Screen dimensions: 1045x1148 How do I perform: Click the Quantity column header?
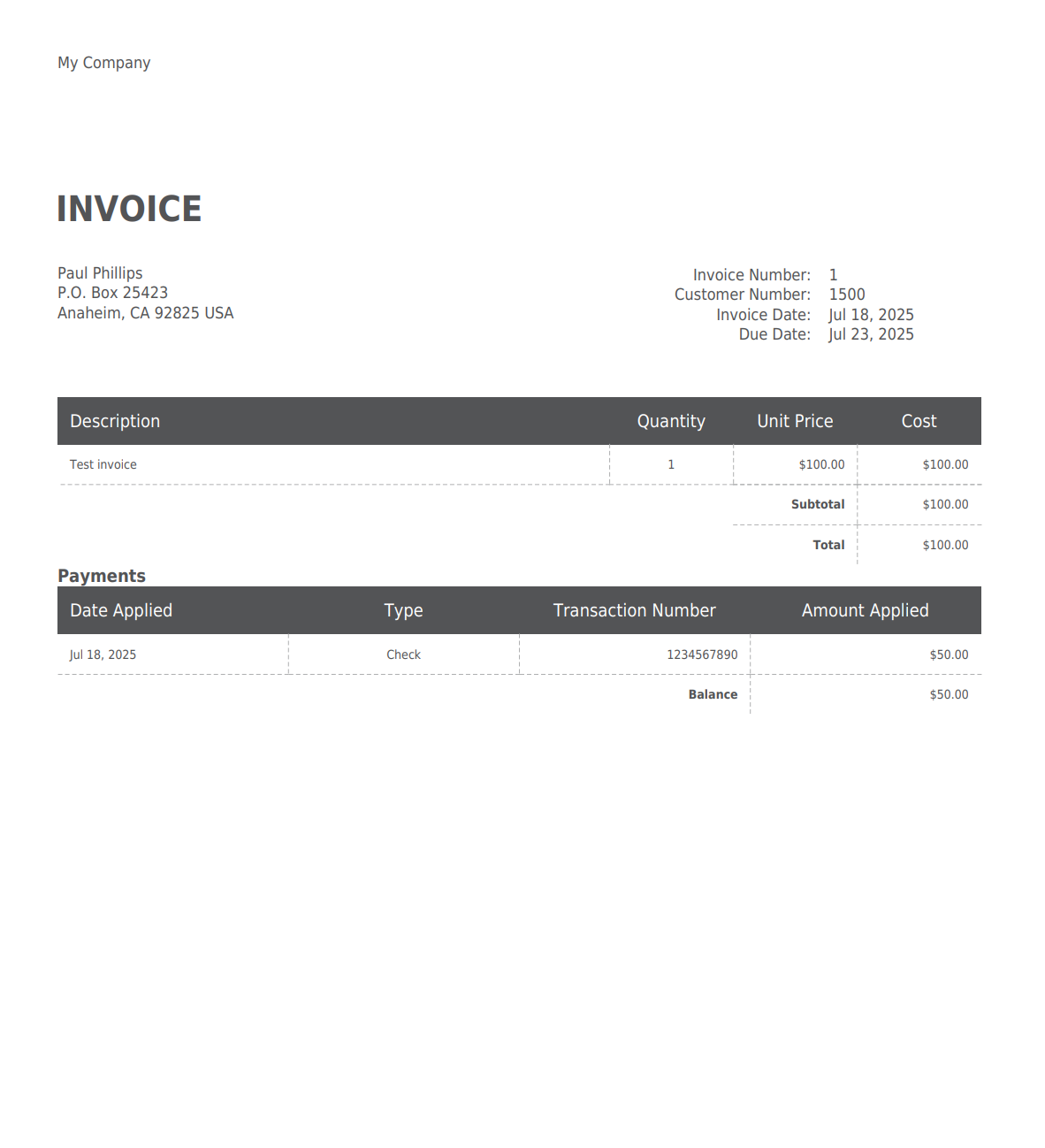(x=671, y=421)
